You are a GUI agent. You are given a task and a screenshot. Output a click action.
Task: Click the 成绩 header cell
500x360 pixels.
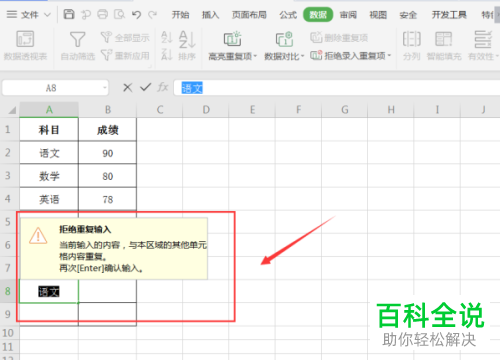click(108, 130)
